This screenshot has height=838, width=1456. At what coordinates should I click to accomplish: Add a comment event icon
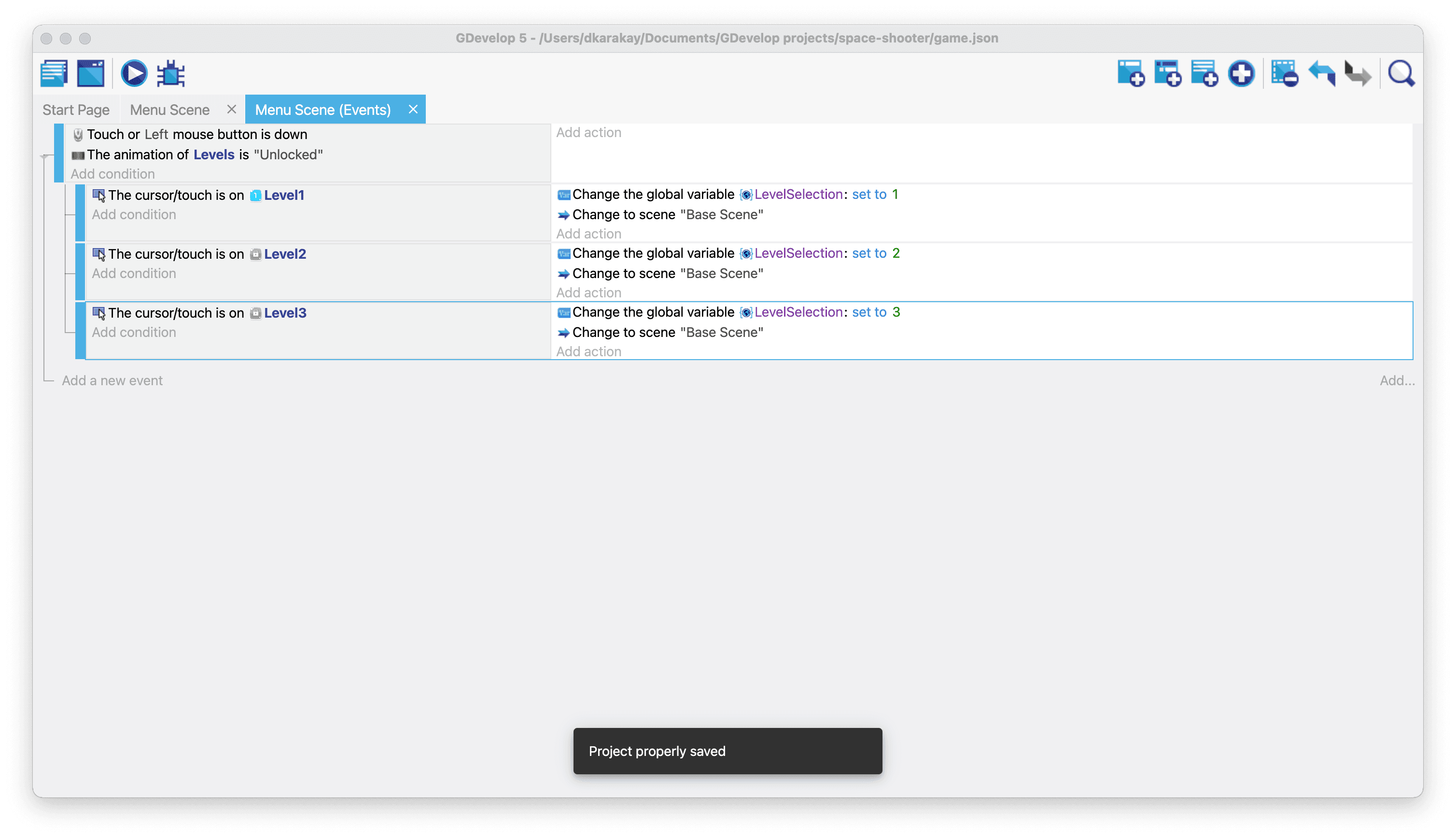click(x=1204, y=74)
